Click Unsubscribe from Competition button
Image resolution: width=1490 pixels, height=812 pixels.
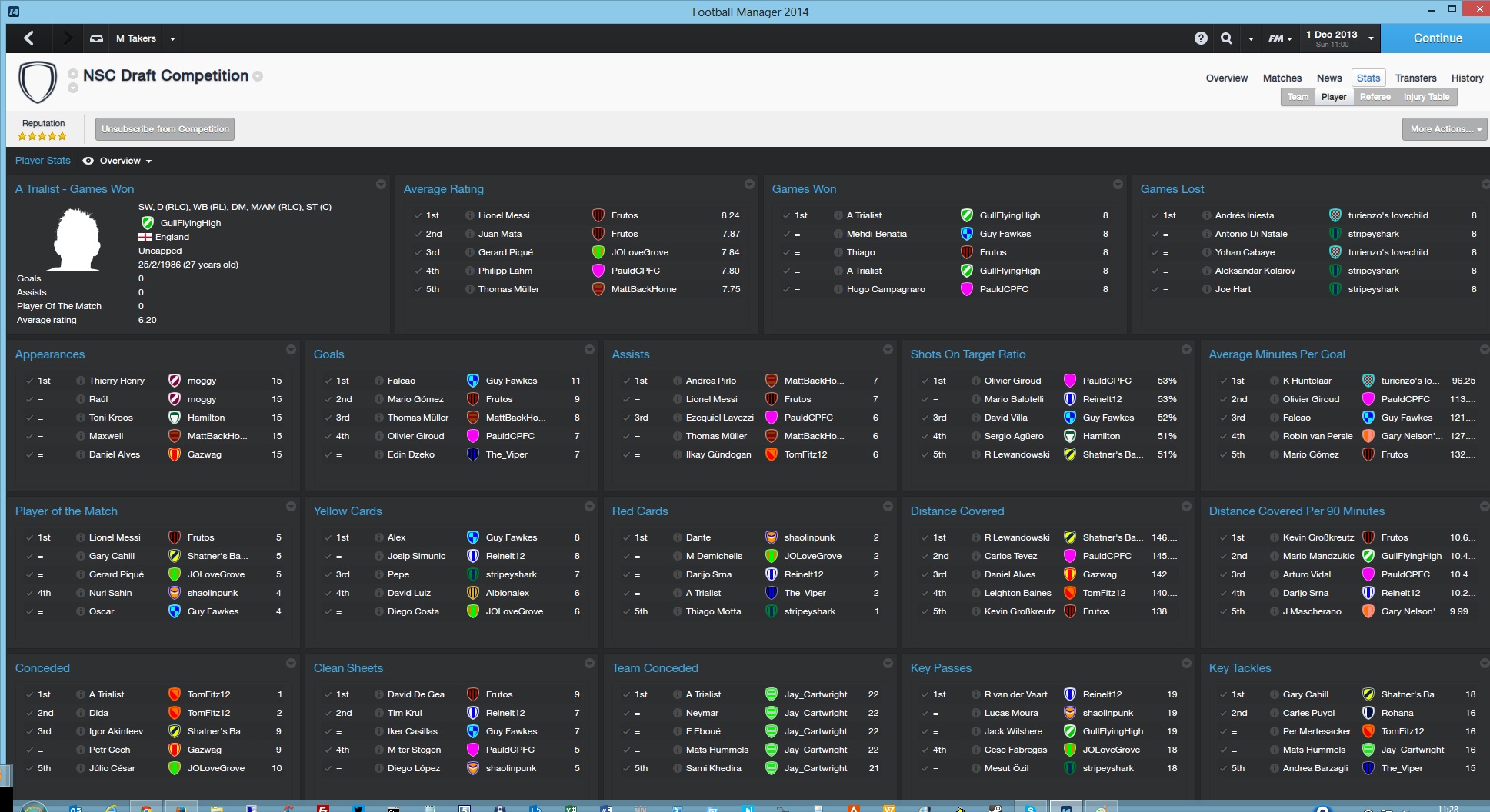click(x=165, y=129)
